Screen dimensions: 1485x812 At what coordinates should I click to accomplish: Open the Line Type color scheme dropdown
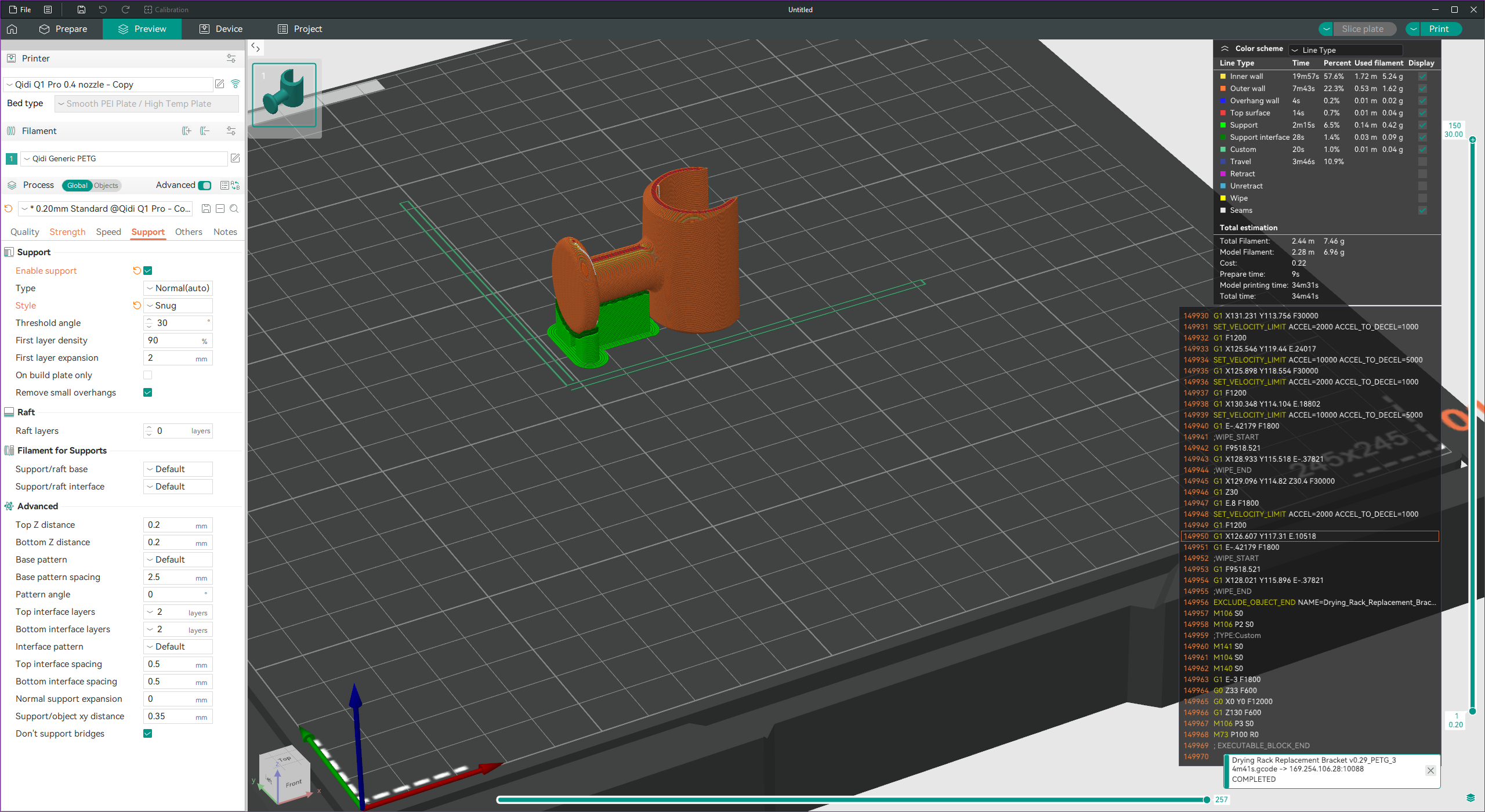[x=1345, y=50]
